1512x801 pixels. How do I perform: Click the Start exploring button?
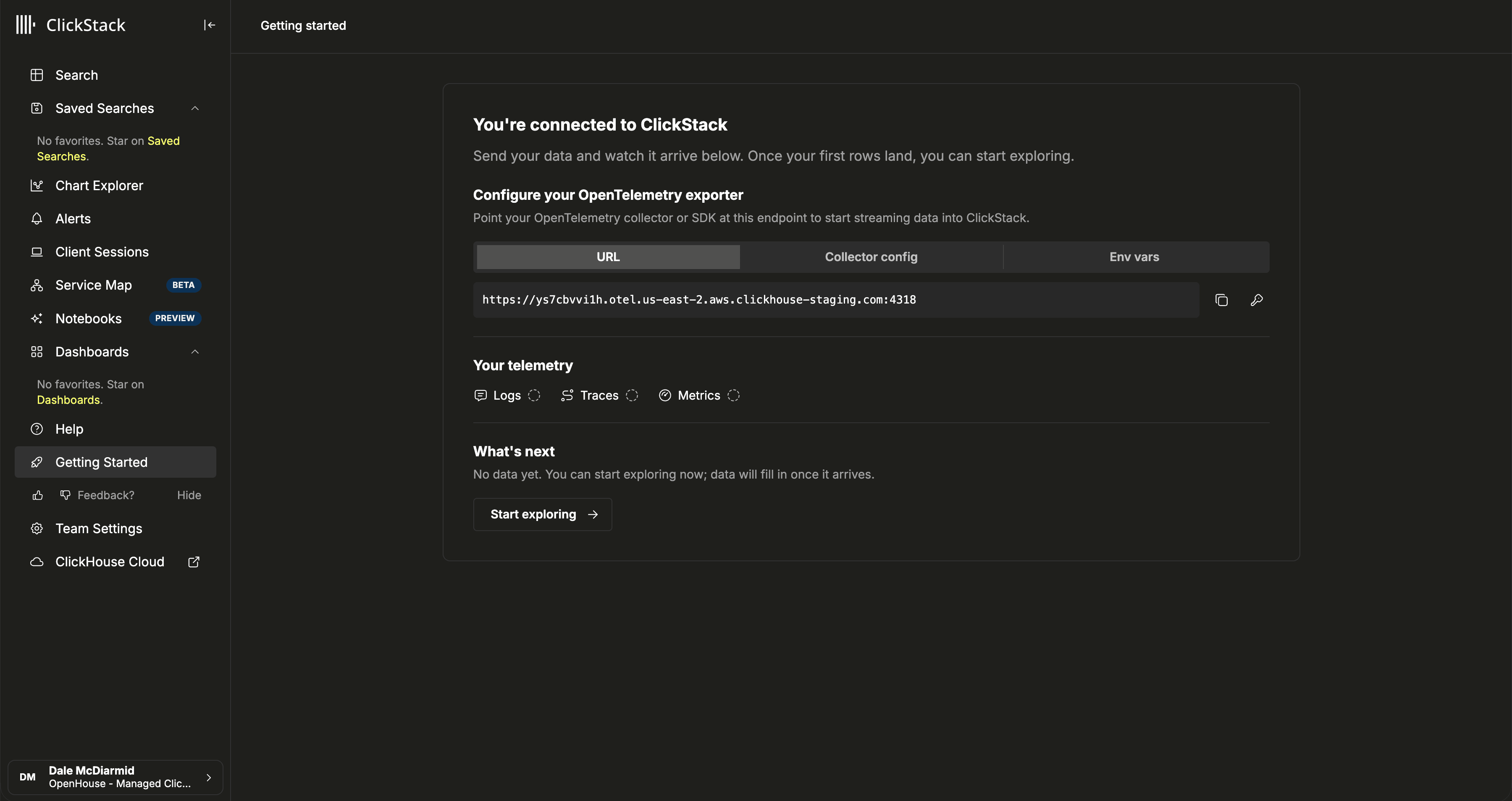pos(542,515)
